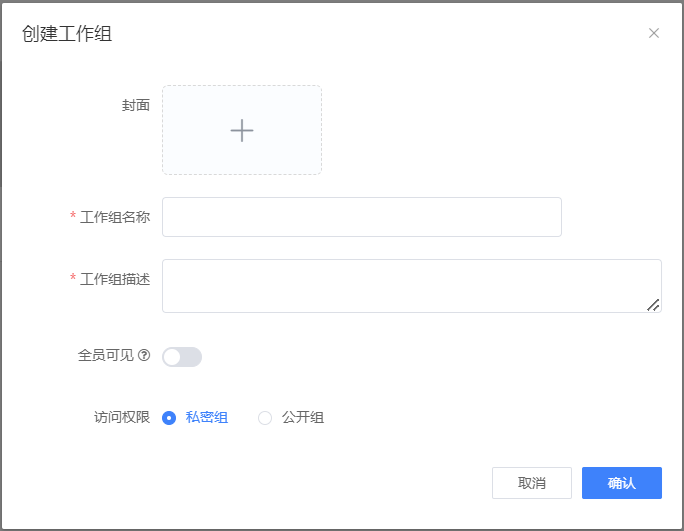684x531 pixels.
Task: Focus the 工作组描述 text area
Action: [412, 286]
